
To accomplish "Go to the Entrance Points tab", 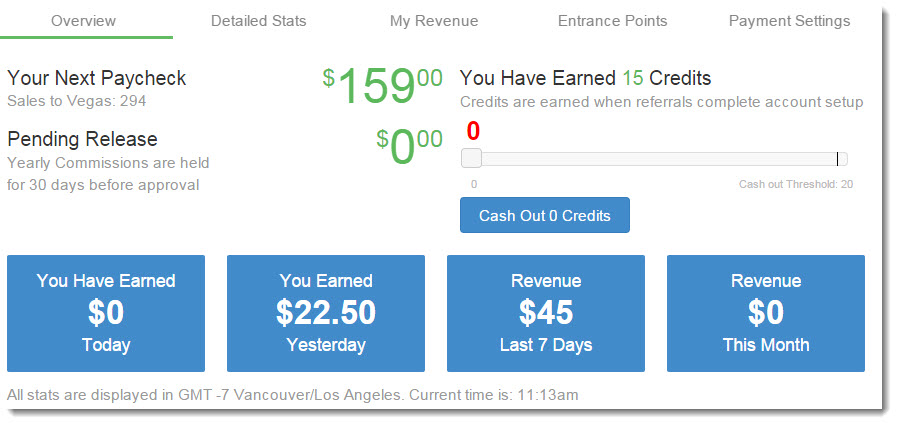I will pos(613,21).
